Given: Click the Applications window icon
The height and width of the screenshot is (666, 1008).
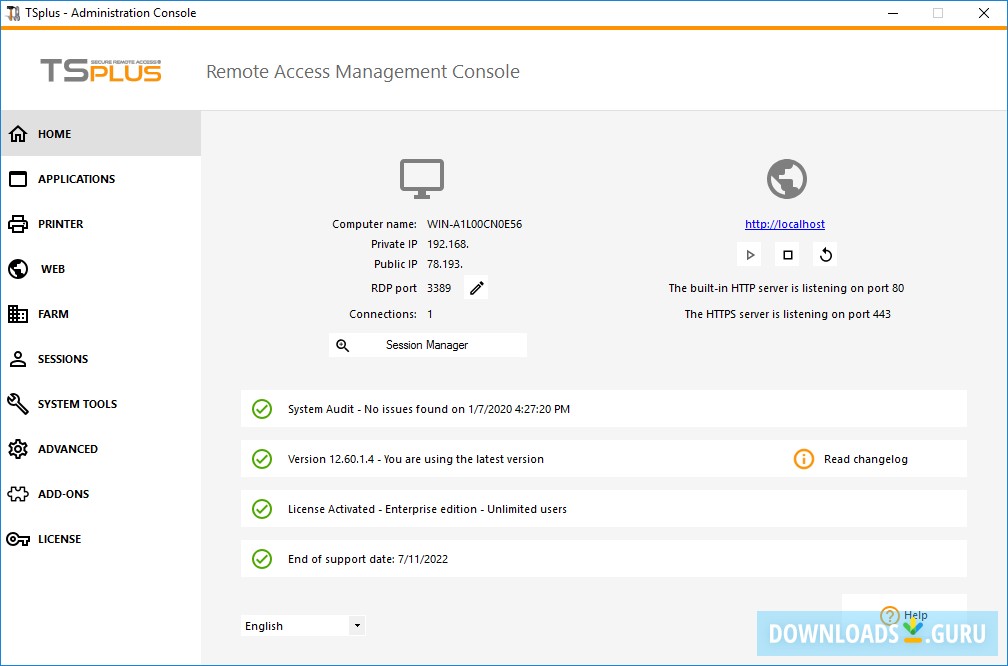Looking at the screenshot, I should click(x=18, y=179).
